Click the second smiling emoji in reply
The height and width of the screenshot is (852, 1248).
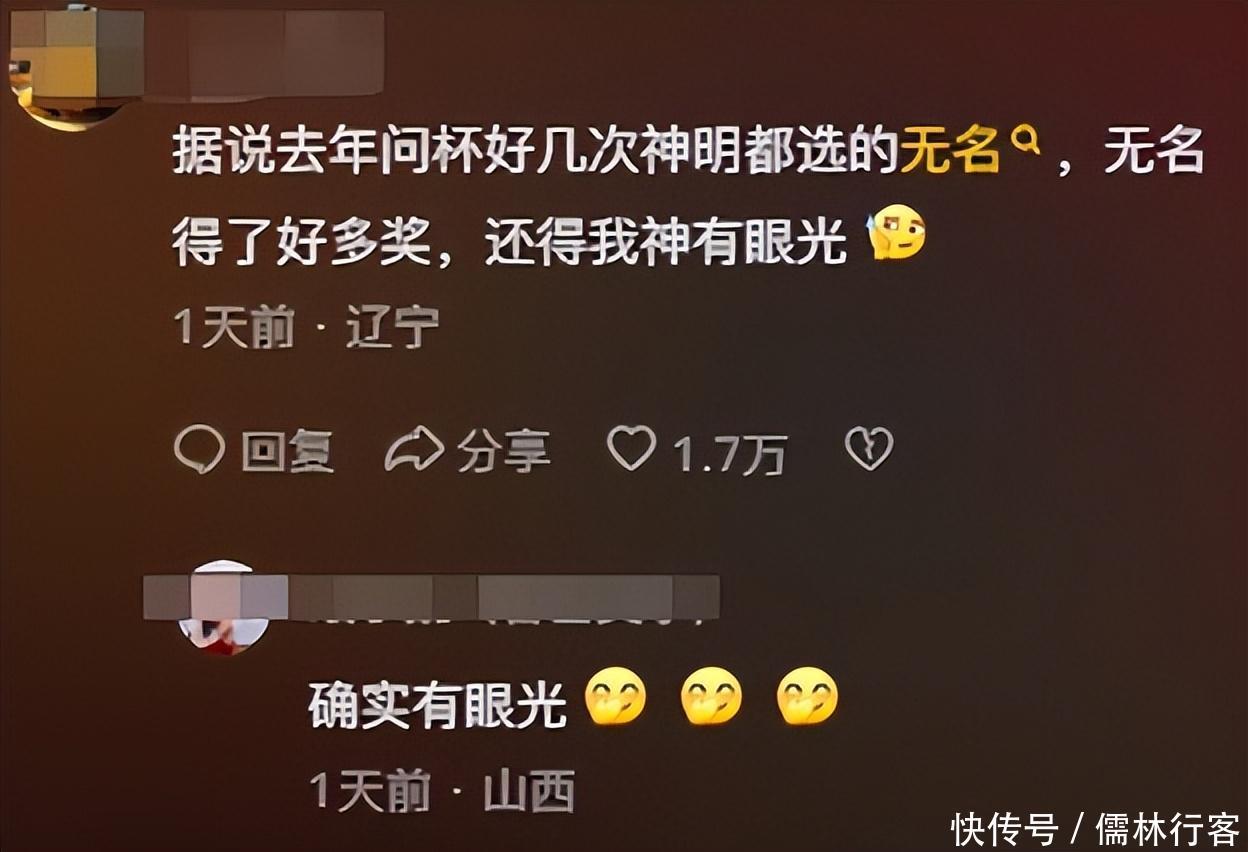coord(711,696)
